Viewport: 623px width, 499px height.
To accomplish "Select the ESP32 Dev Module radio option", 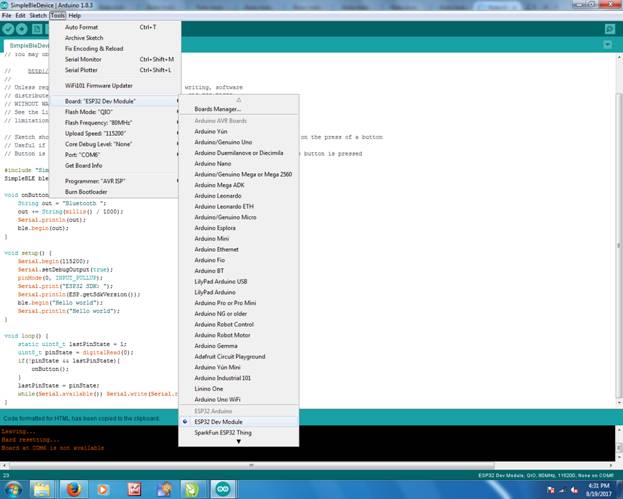I will 238,422.
